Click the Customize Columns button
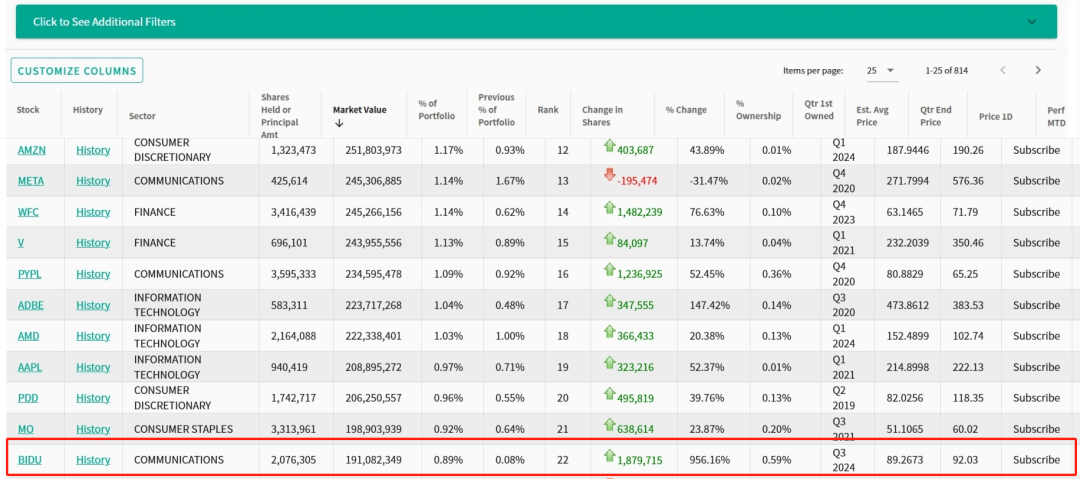Screen dimensions: 1080x479 point(77,71)
